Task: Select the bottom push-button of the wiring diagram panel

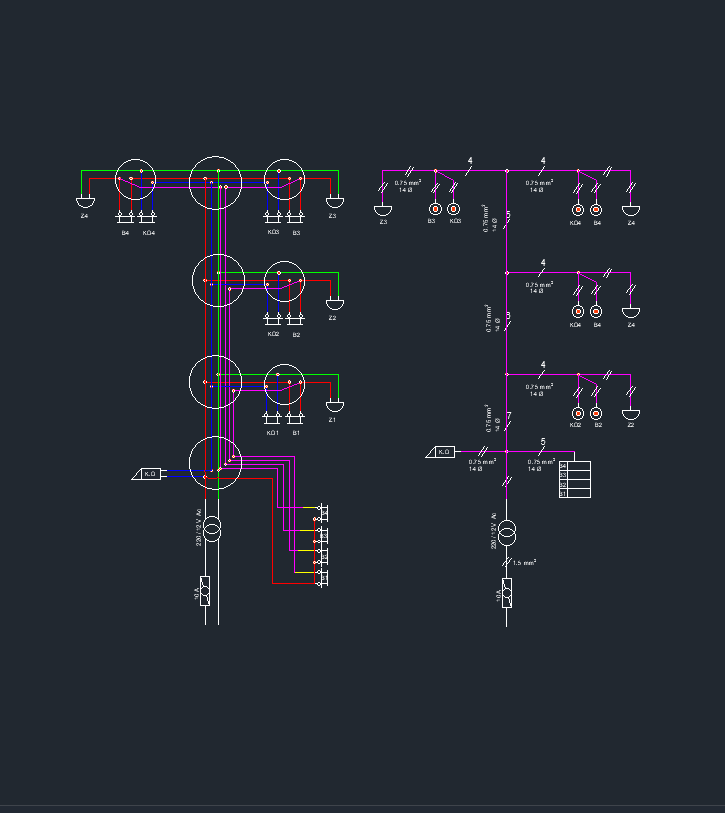Action: (x=320, y=578)
